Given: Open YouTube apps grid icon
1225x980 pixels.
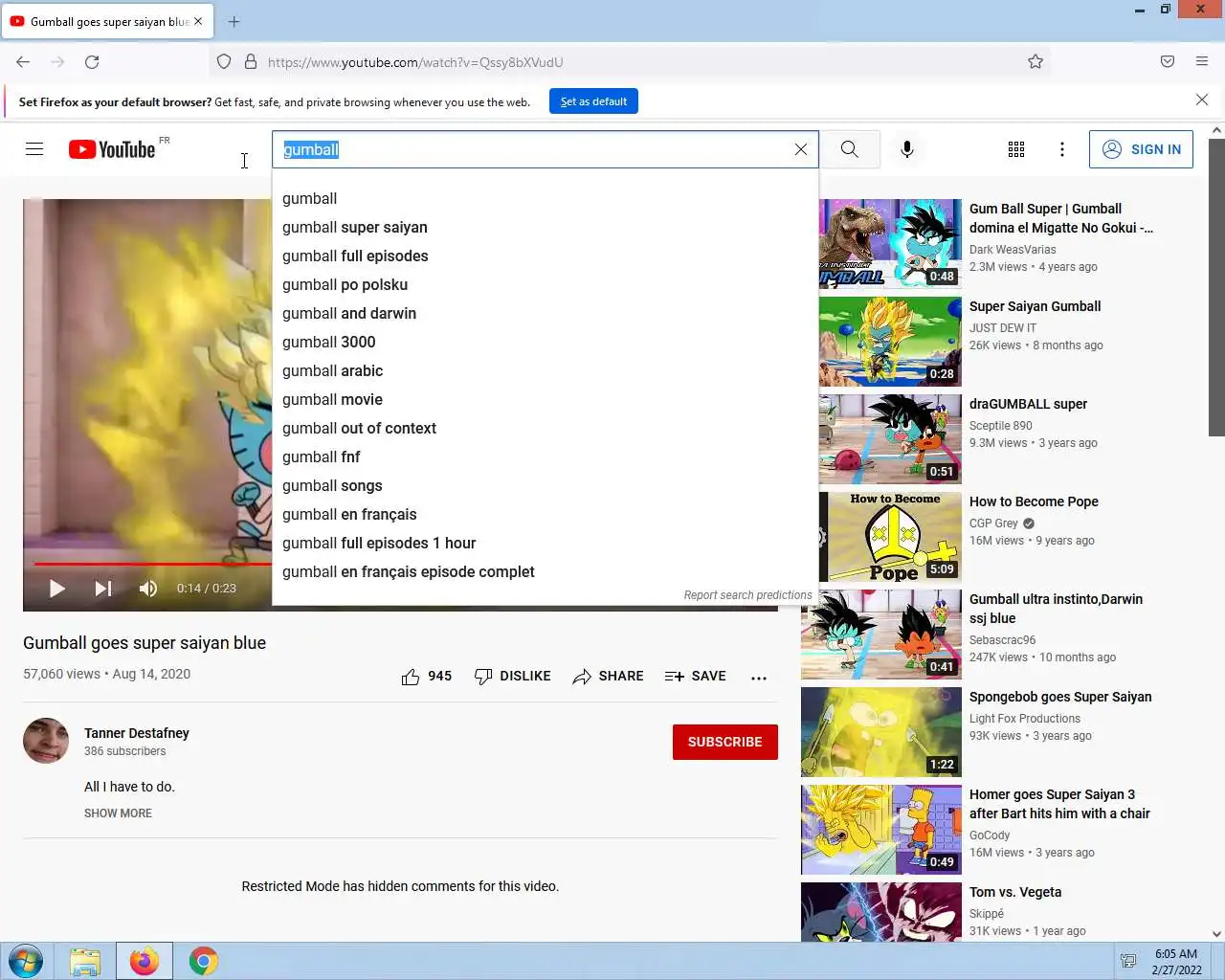Looking at the screenshot, I should coord(1016,149).
